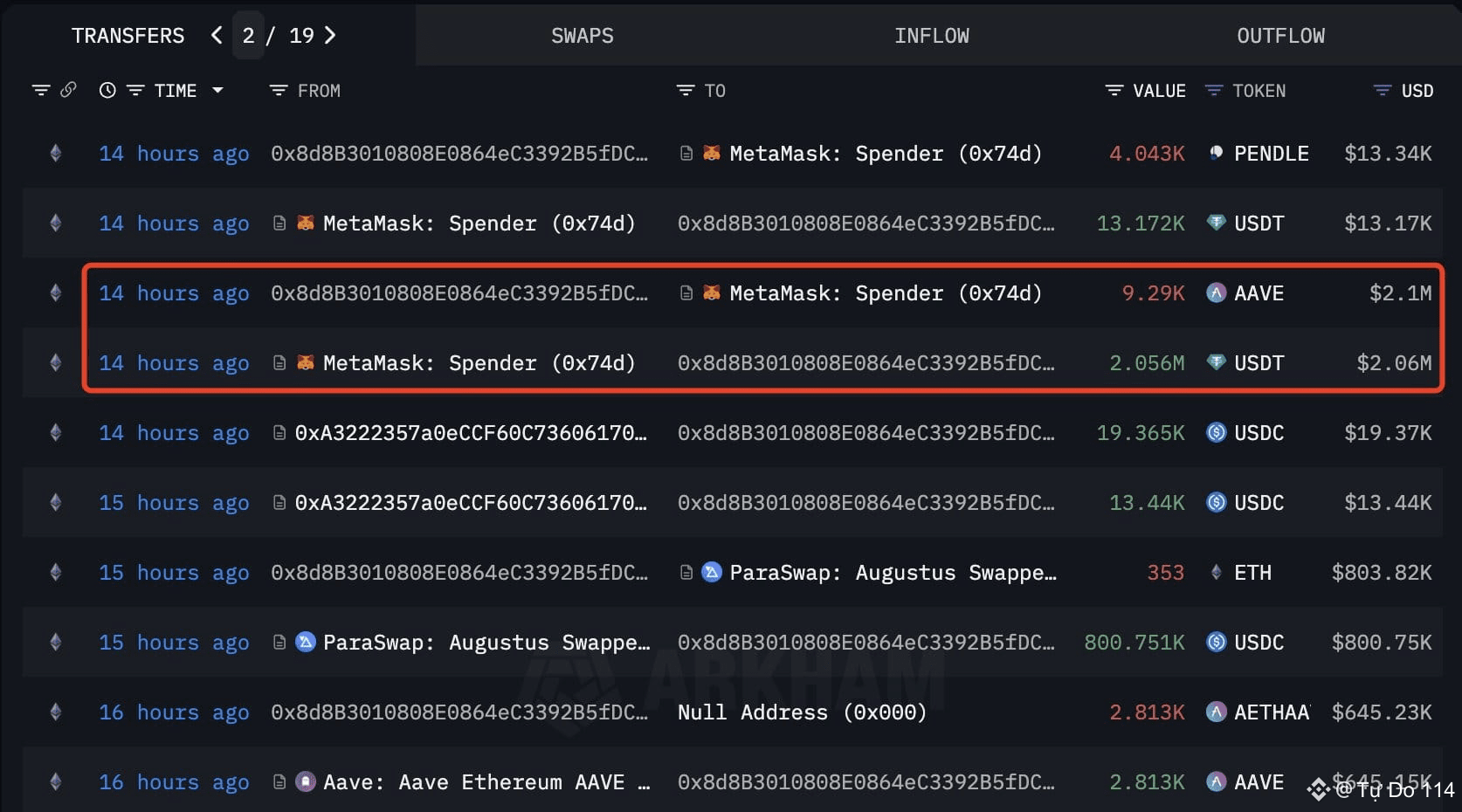
Task: Click USDT token icon on 2.056M row
Action: [x=1216, y=363]
